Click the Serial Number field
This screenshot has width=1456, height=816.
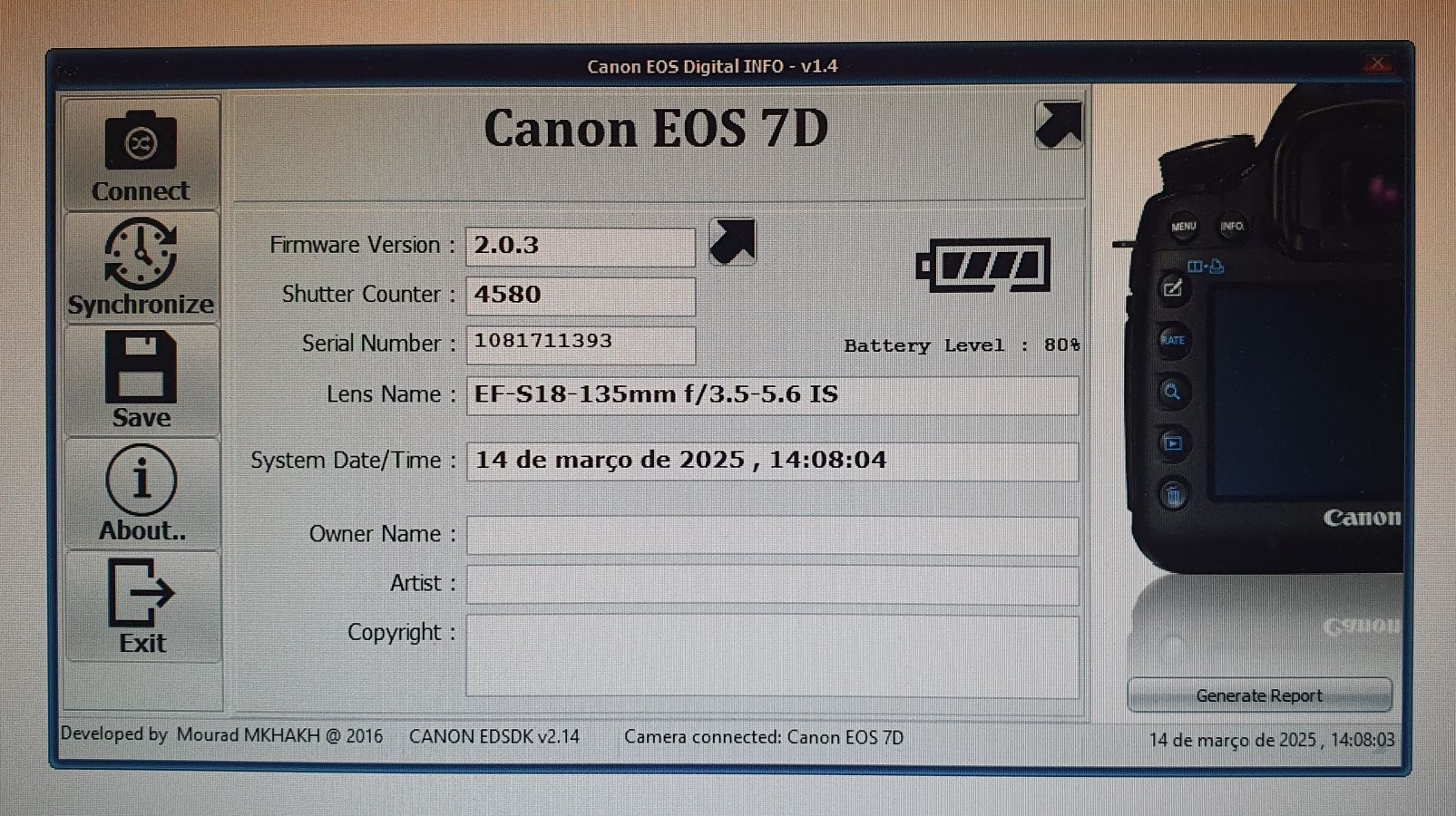581,345
